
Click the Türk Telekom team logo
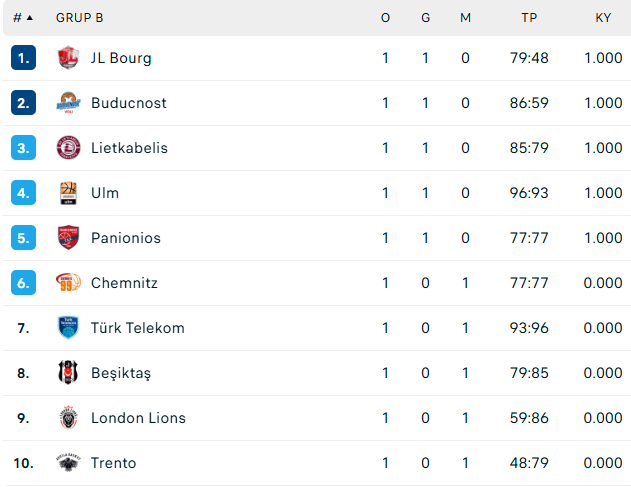[x=68, y=328]
